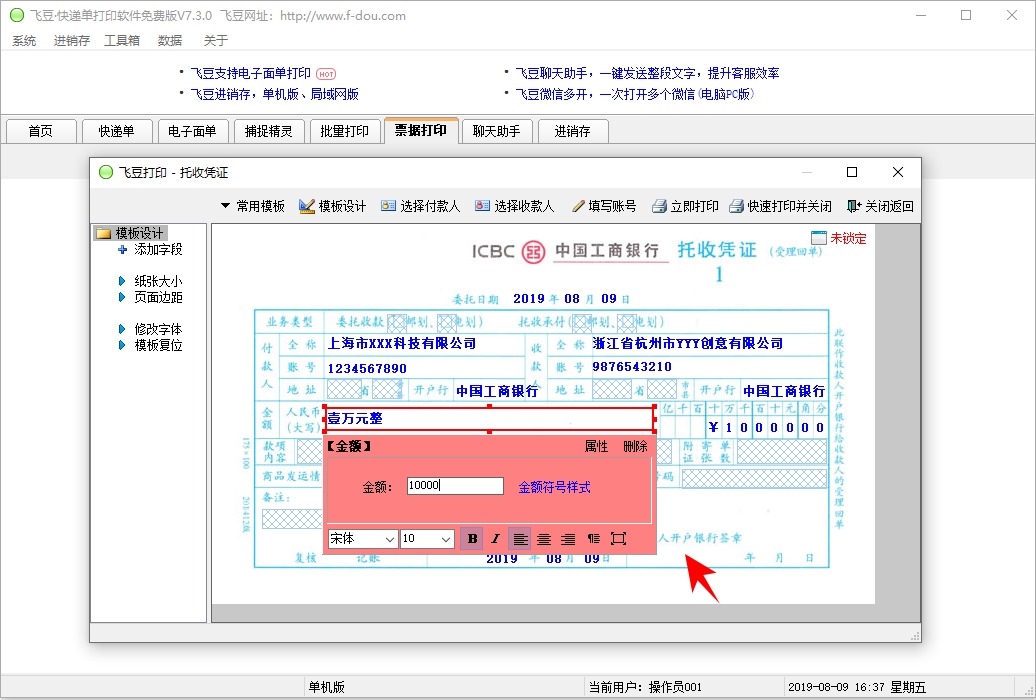Click the 金额 input field
The height and width of the screenshot is (700, 1036).
455,486
